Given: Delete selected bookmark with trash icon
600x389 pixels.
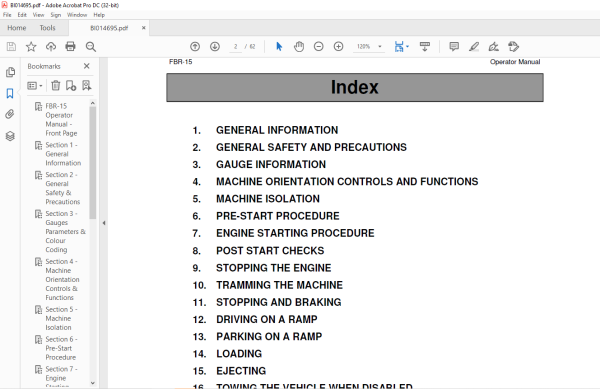Looking at the screenshot, I should click(x=56, y=86).
